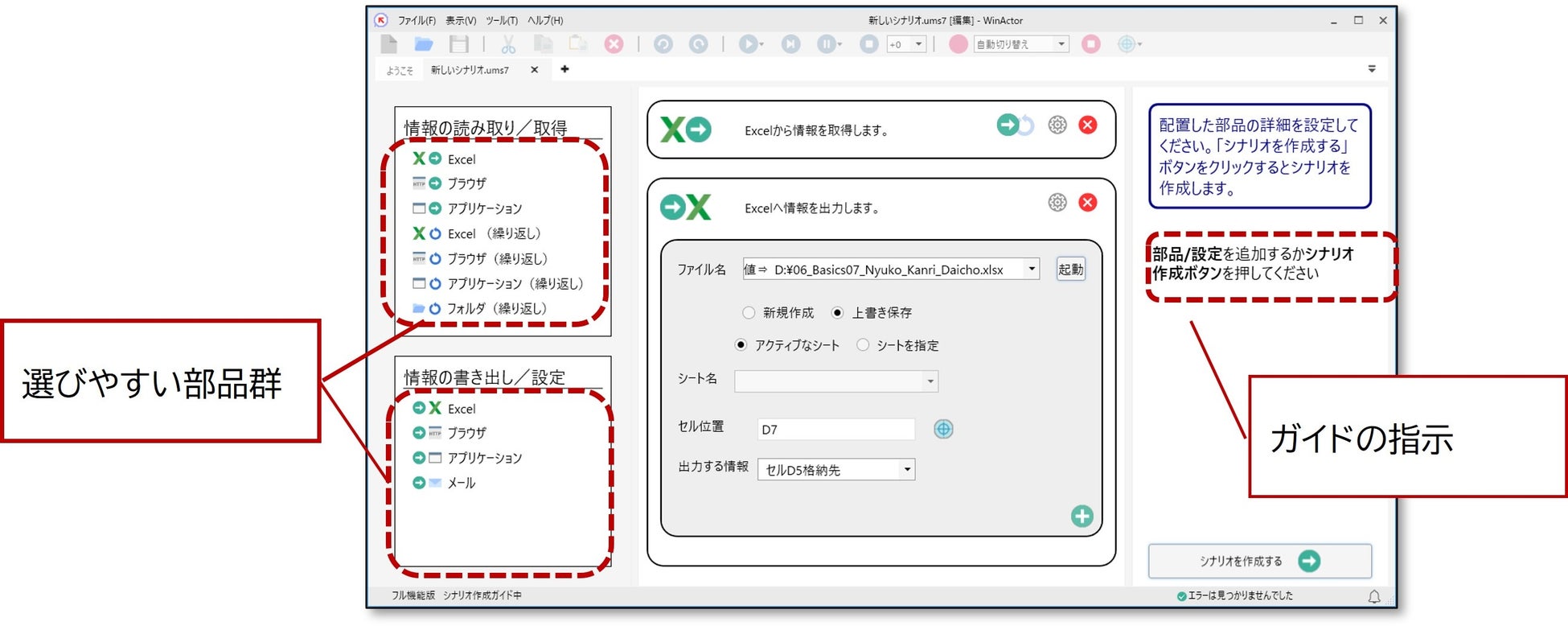Click the Stop recording icon
Image resolution: width=1568 pixels, height=626 pixels.
point(1090,44)
